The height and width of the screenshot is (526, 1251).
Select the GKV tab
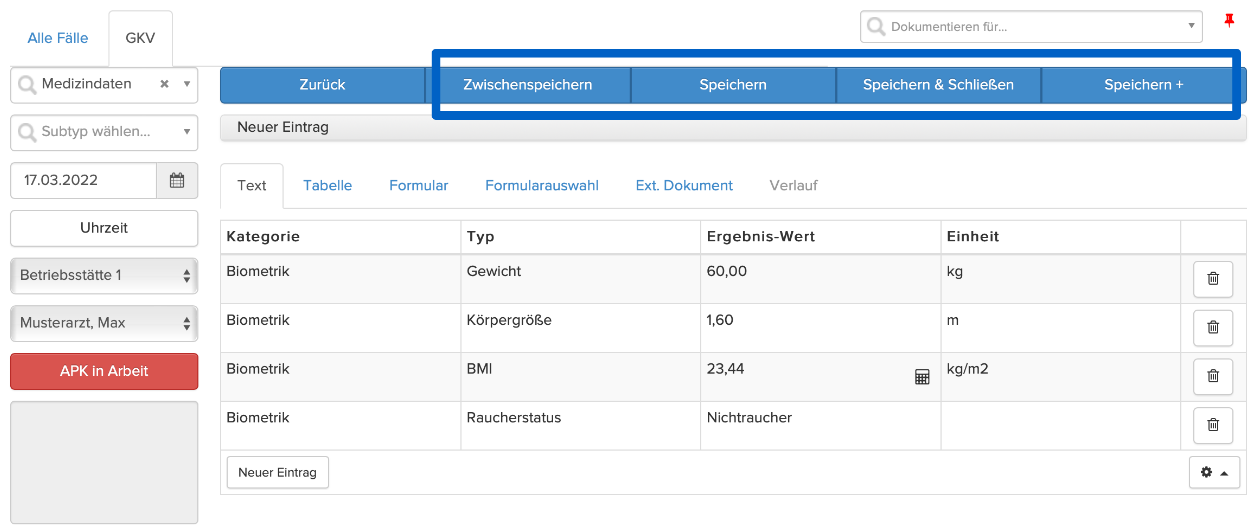pos(140,38)
